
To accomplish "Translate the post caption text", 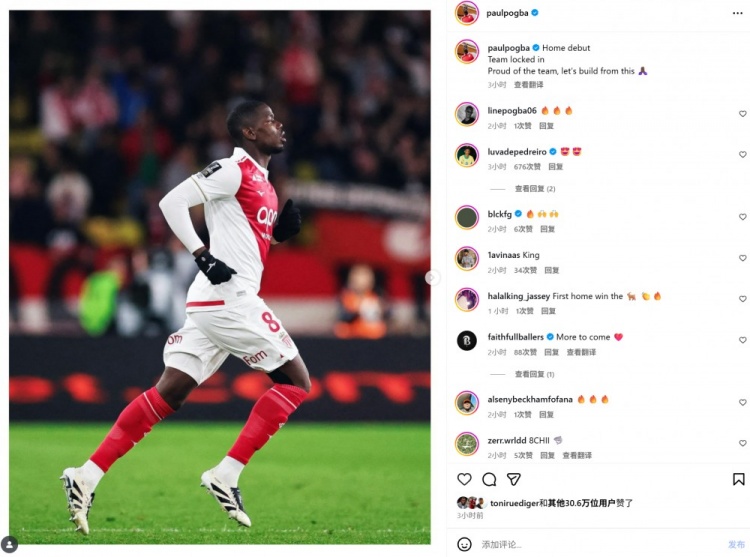I will [x=529, y=85].
